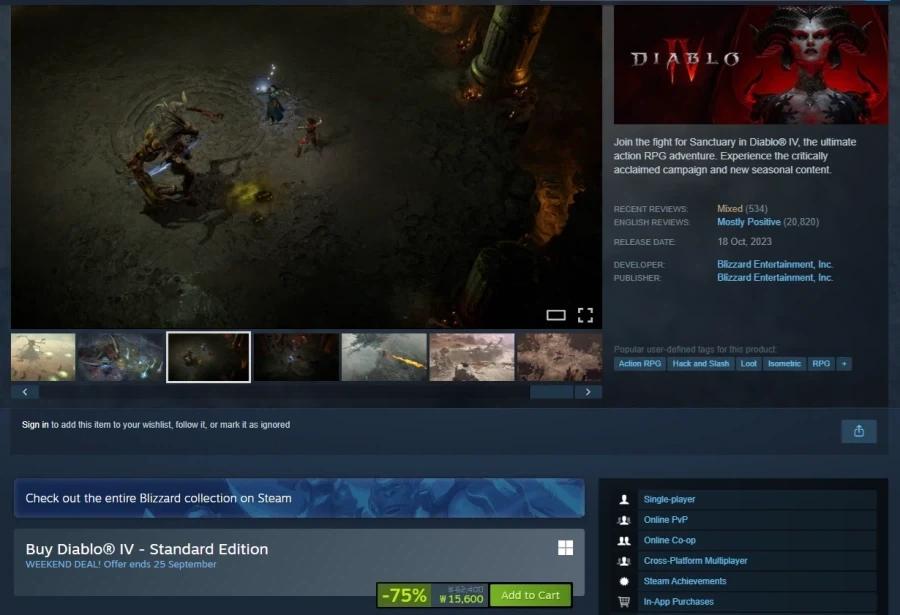Click the Single-player person icon
Screen dimensions: 900x615
click(624, 500)
